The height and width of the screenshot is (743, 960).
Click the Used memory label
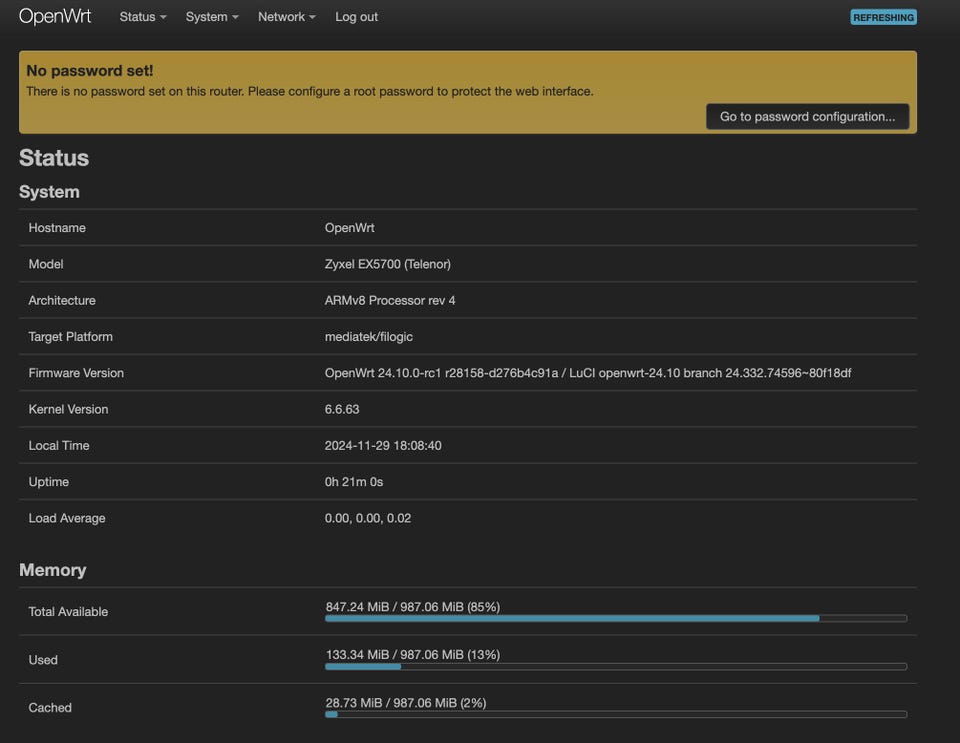(x=43, y=660)
